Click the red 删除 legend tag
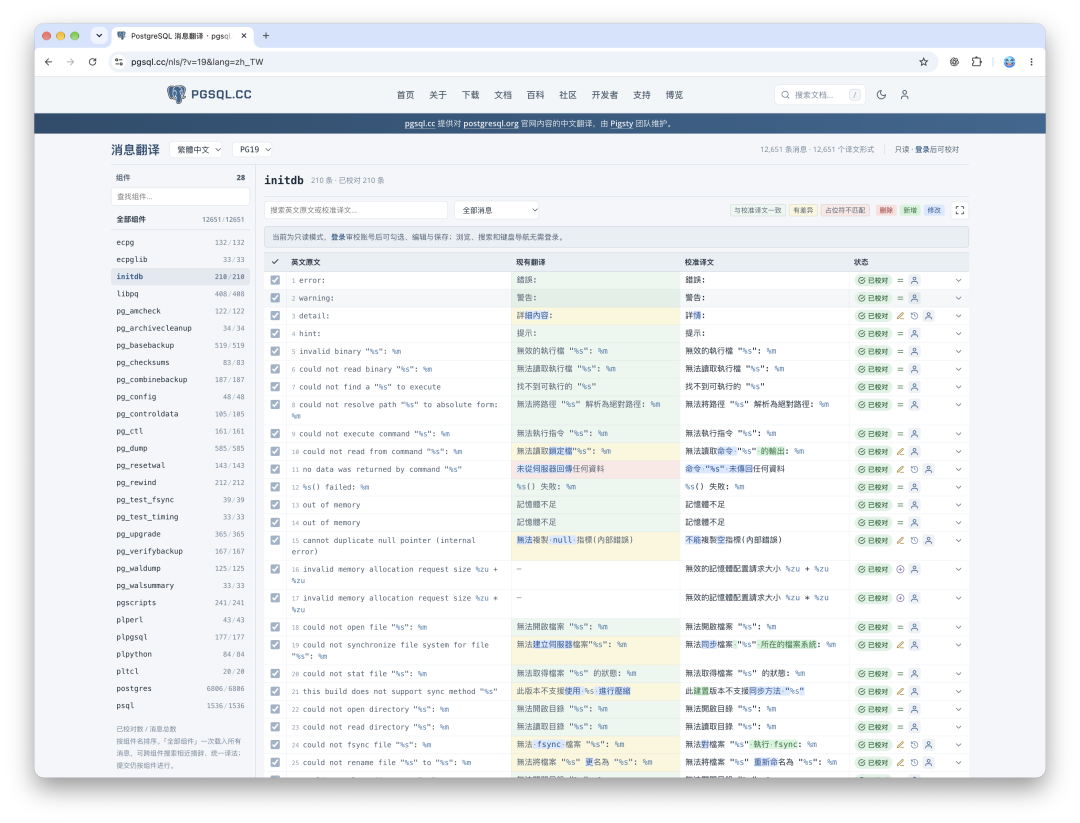This screenshot has height=823, width=1080. click(886, 210)
